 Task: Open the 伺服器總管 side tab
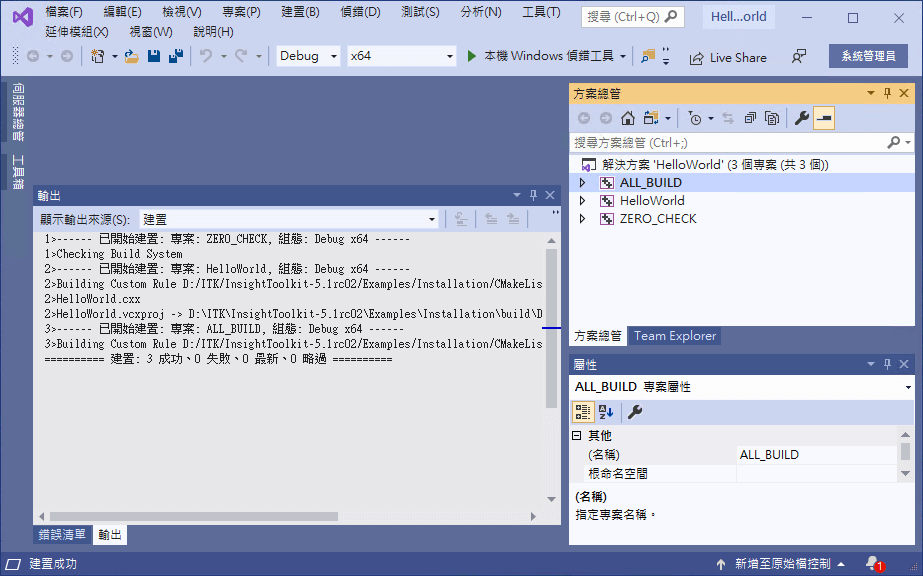click(18, 112)
